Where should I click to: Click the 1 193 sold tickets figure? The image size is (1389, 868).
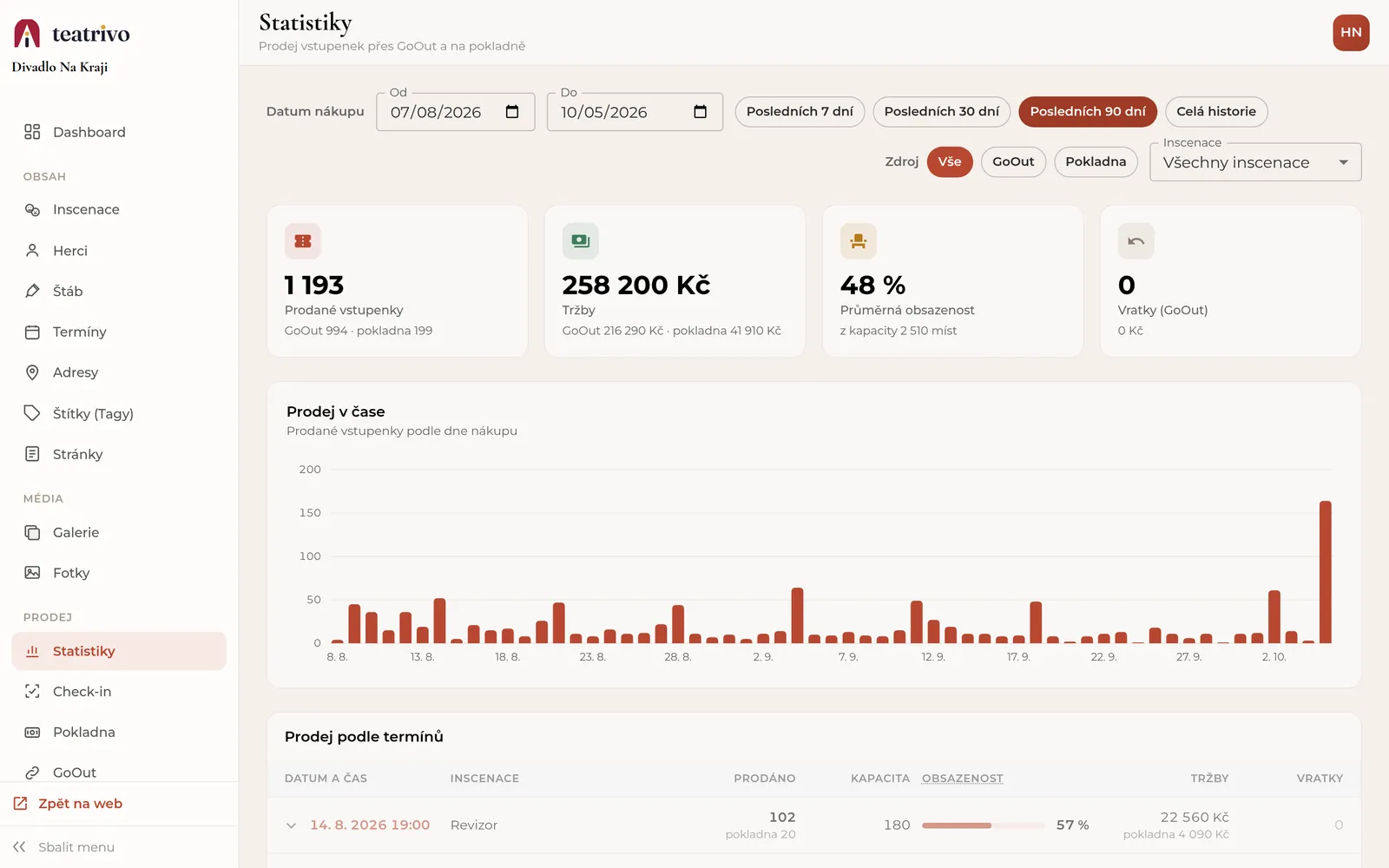[314, 285]
